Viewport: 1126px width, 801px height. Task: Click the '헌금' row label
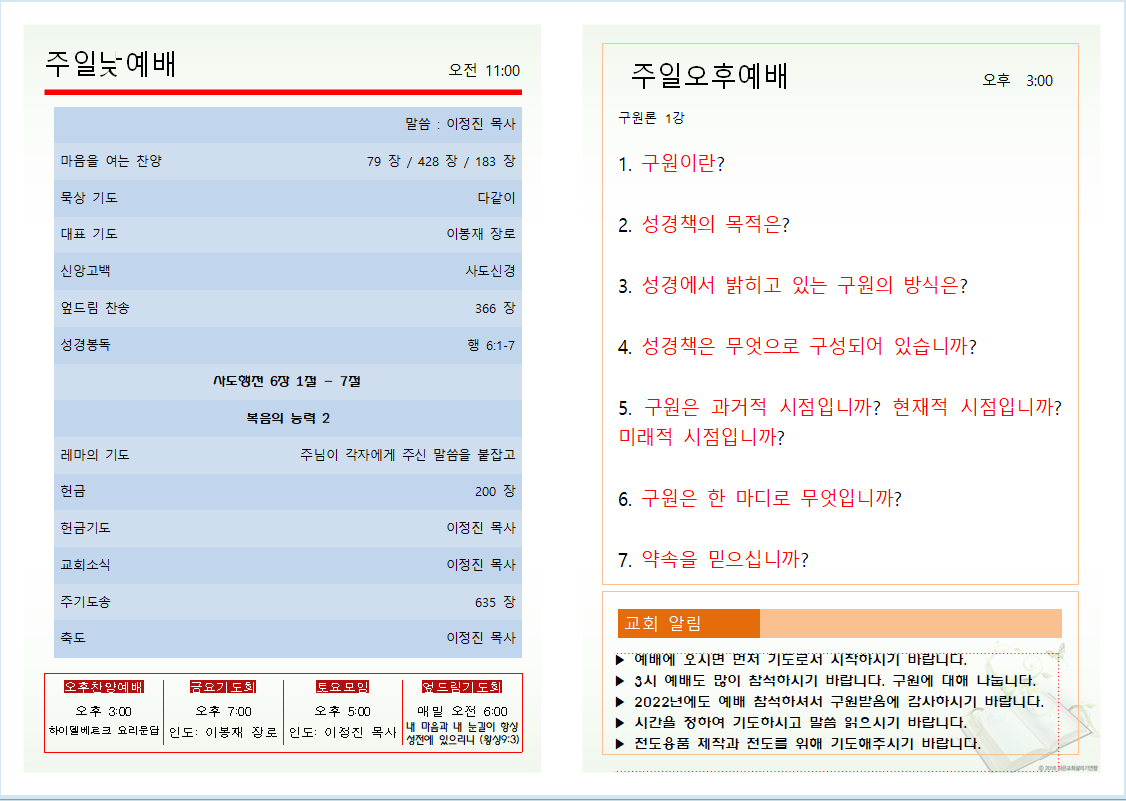point(73,491)
